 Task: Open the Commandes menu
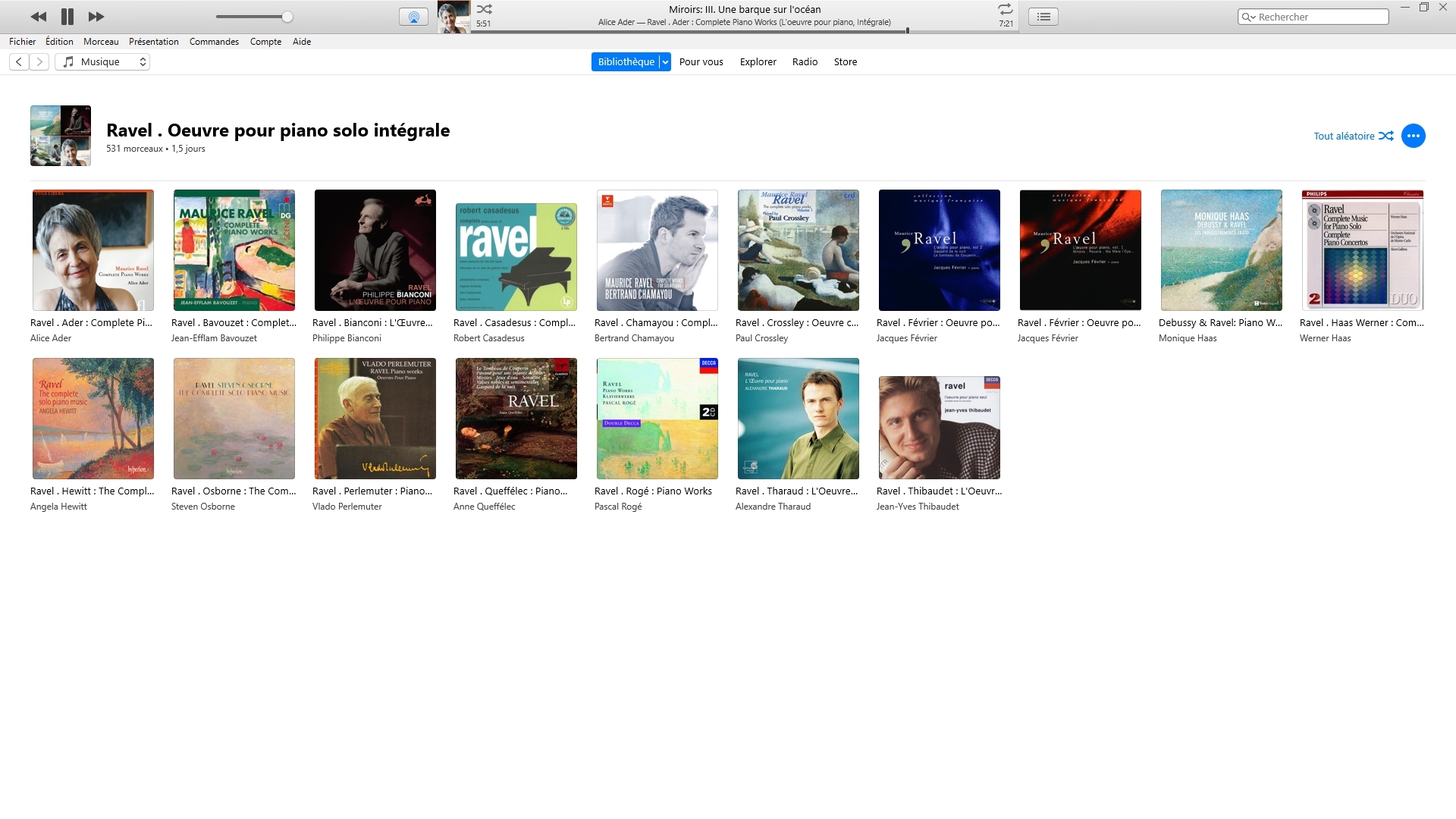click(x=214, y=42)
